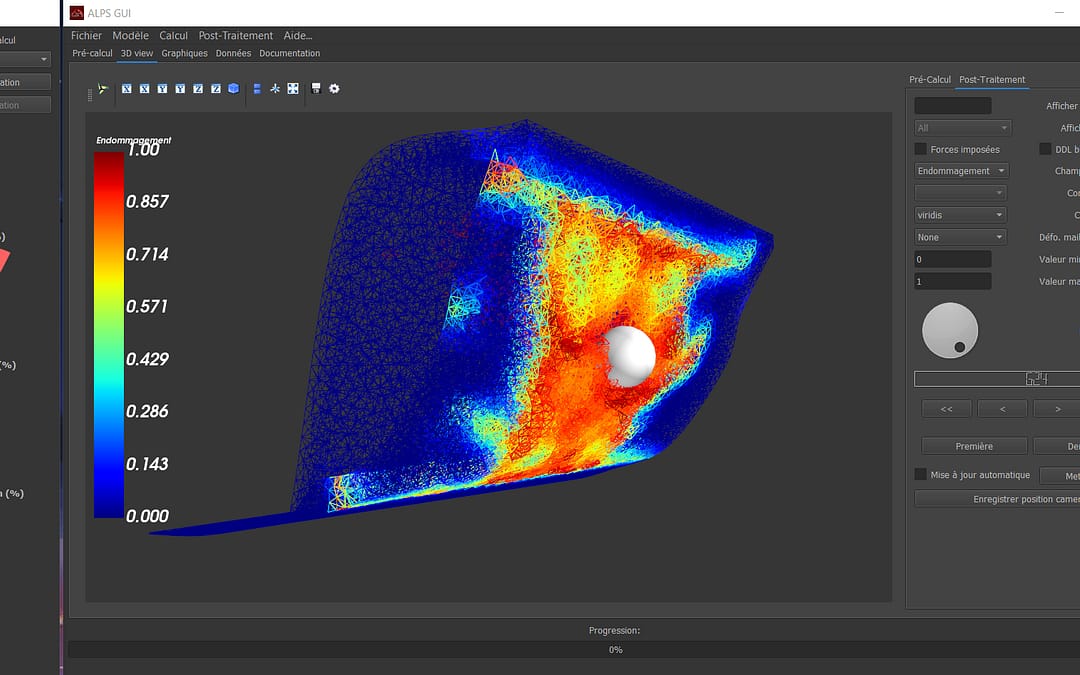Enable the Forces imposées checkbox
Image resolution: width=1080 pixels, height=675 pixels.
919,149
